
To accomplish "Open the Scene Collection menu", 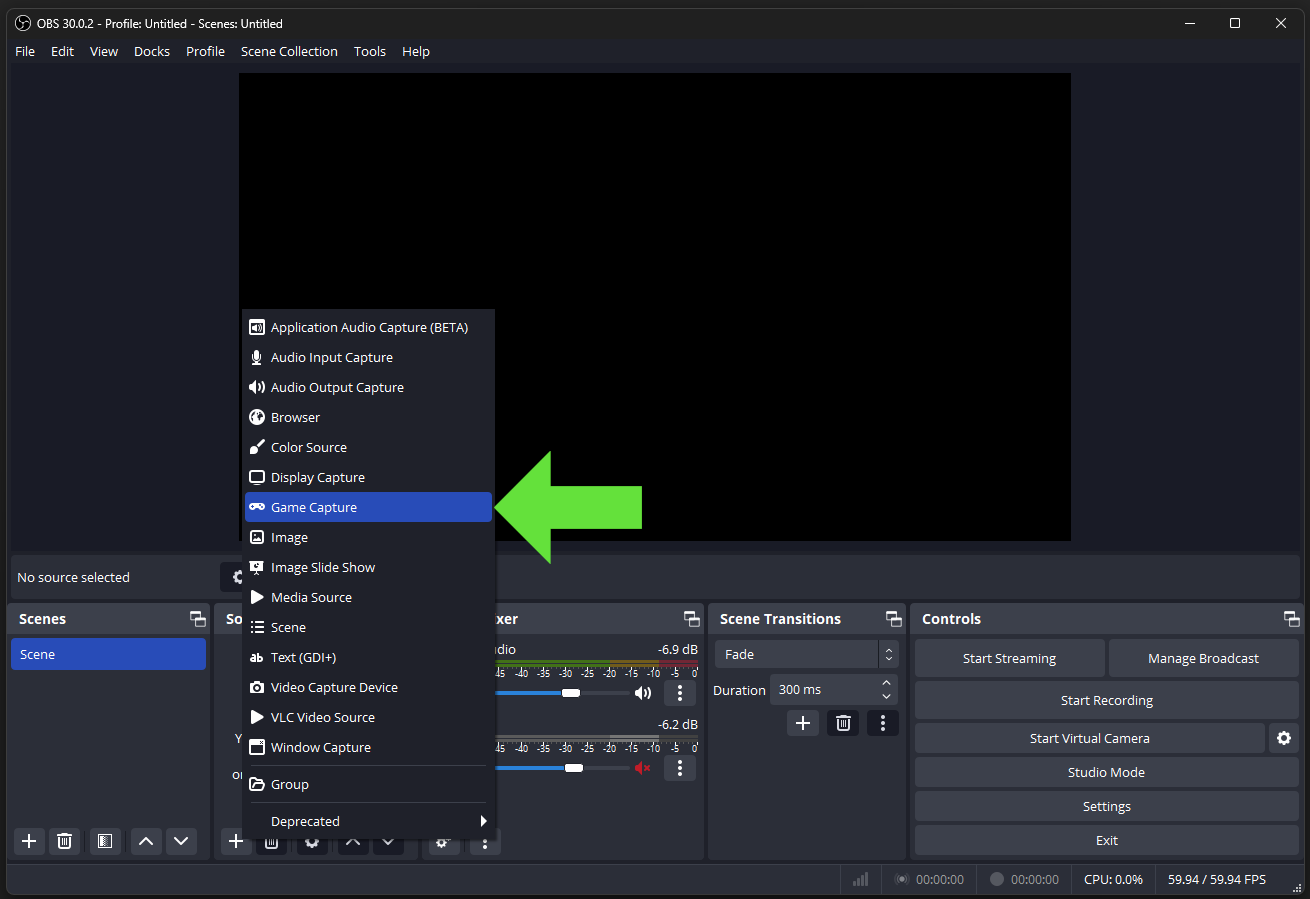I will 289,51.
